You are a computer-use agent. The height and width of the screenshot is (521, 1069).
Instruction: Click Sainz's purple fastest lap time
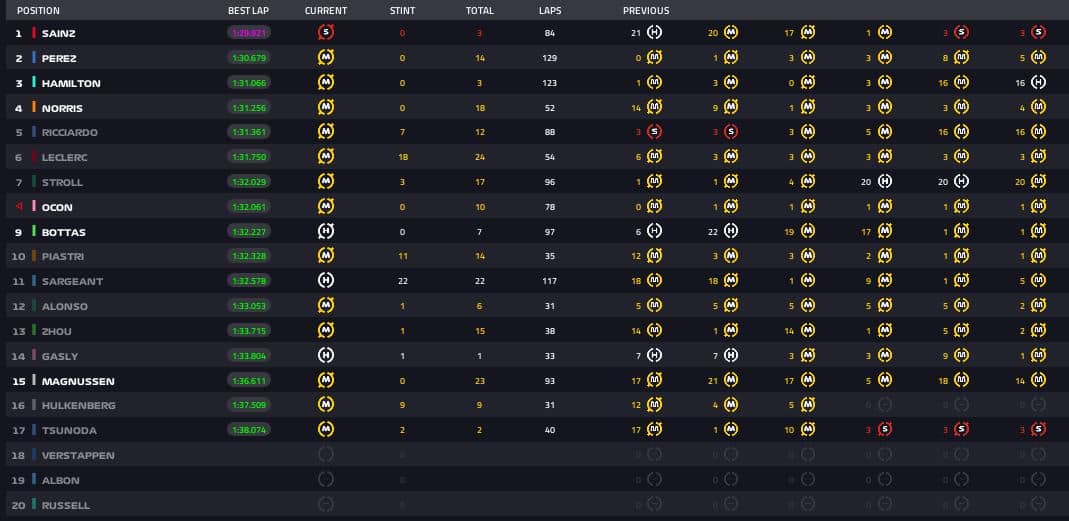[x=249, y=33]
